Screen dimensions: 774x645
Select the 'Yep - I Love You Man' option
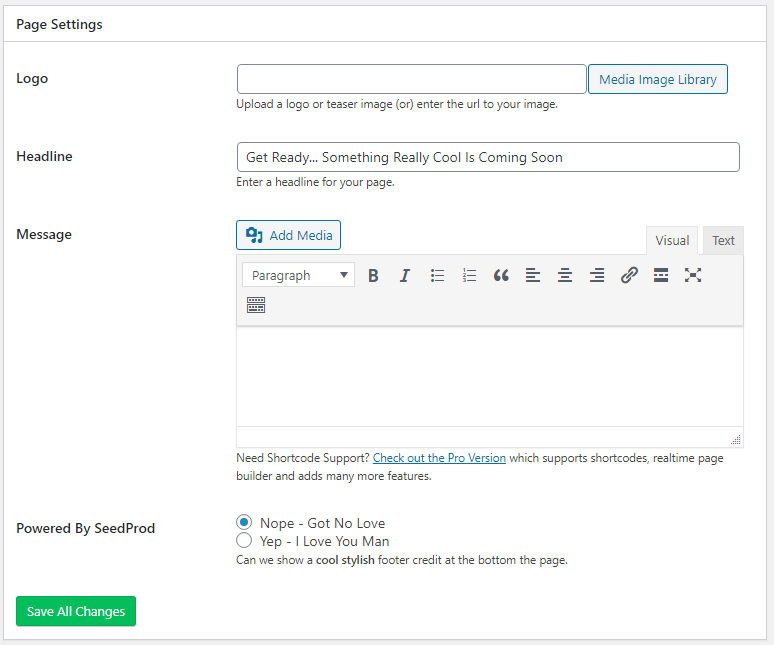pos(244,541)
